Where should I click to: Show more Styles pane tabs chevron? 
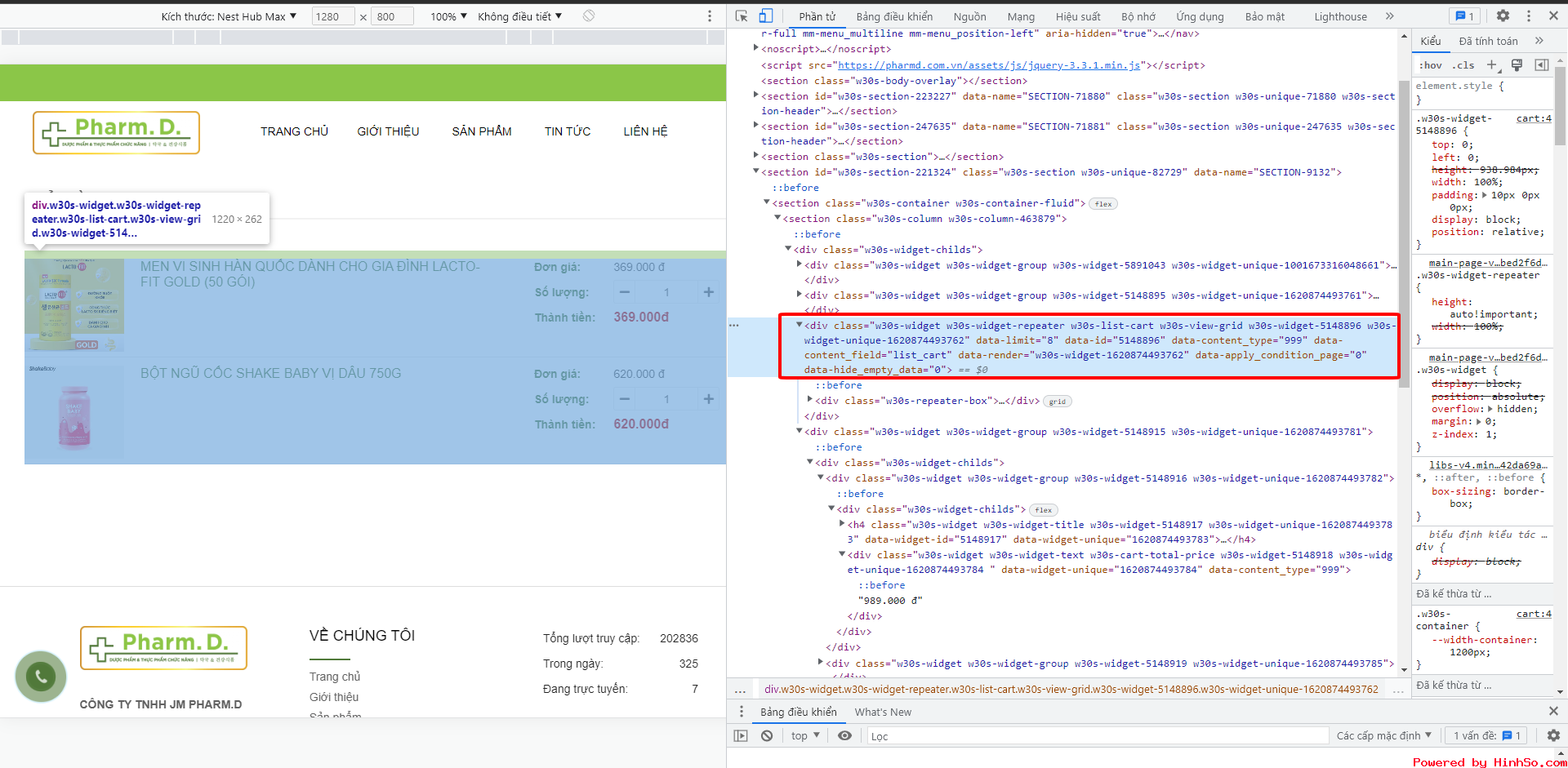click(1539, 41)
